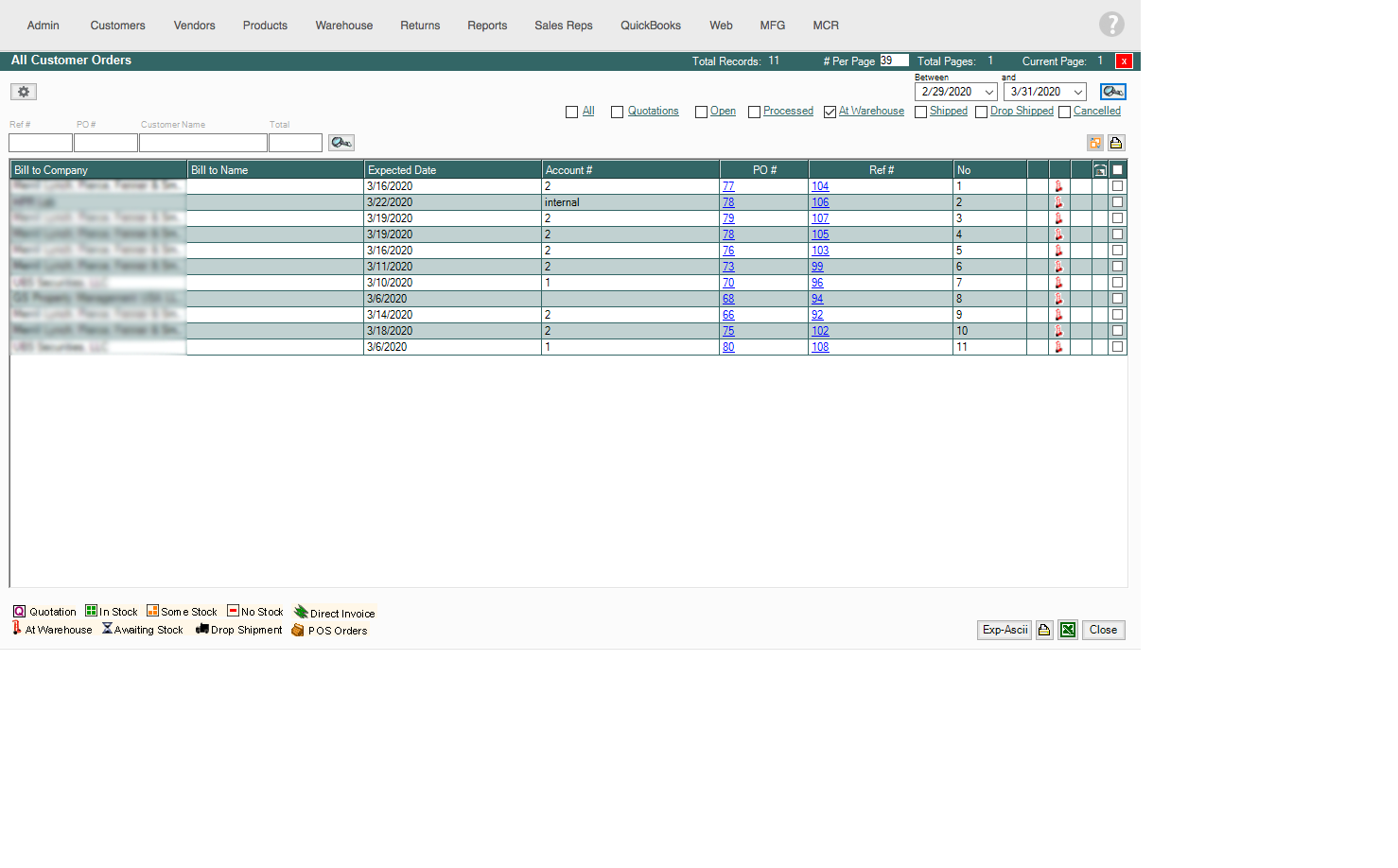Click the settings gear icon
Viewport: 1398px width, 868px height.
24,92
